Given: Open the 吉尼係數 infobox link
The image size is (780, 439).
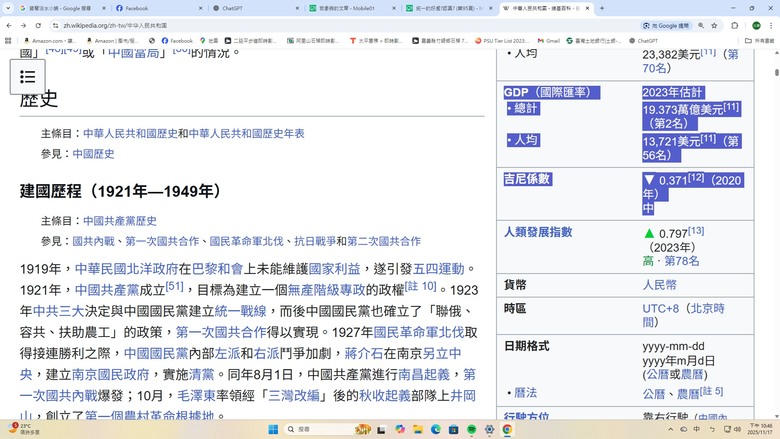Looking at the screenshot, I should 527,179.
